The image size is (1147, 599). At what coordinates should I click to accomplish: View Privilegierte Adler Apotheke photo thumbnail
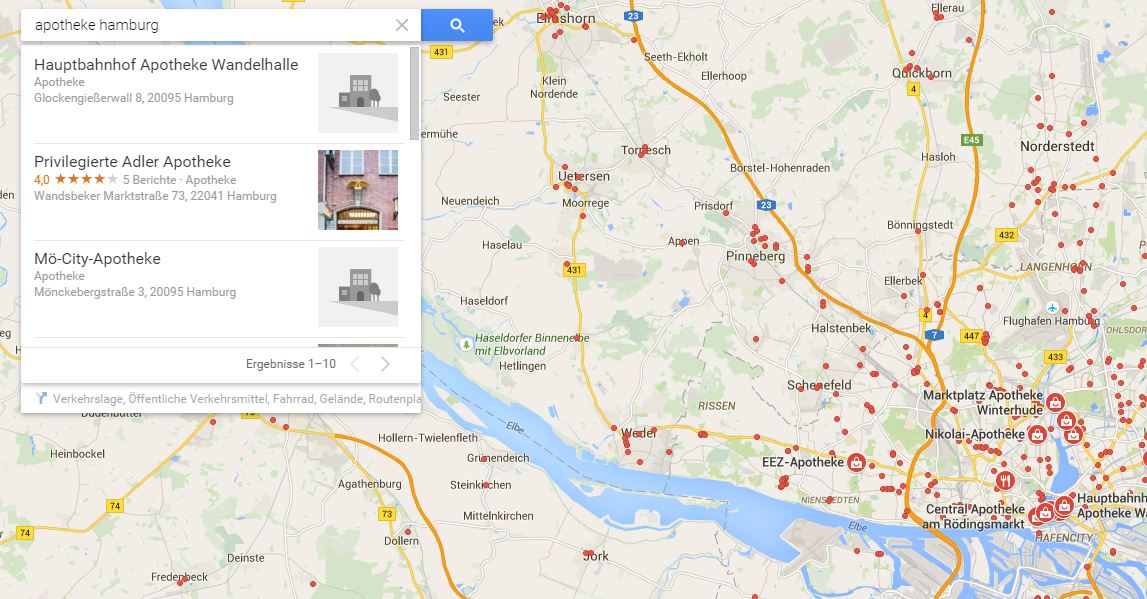(358, 190)
